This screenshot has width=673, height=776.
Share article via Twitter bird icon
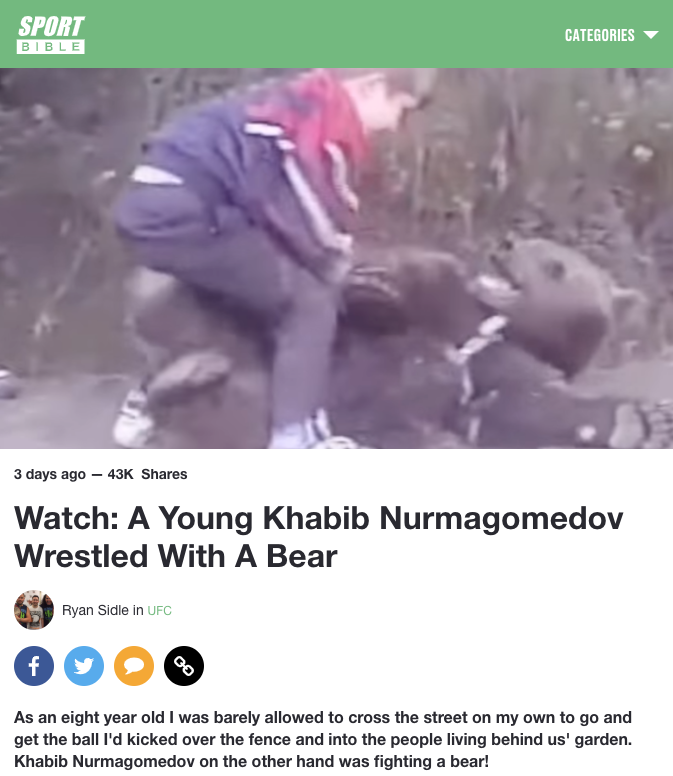[84, 666]
